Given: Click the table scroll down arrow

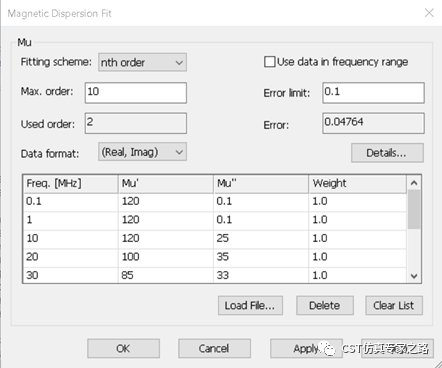Looking at the screenshot, I should pyautogui.click(x=414, y=276).
